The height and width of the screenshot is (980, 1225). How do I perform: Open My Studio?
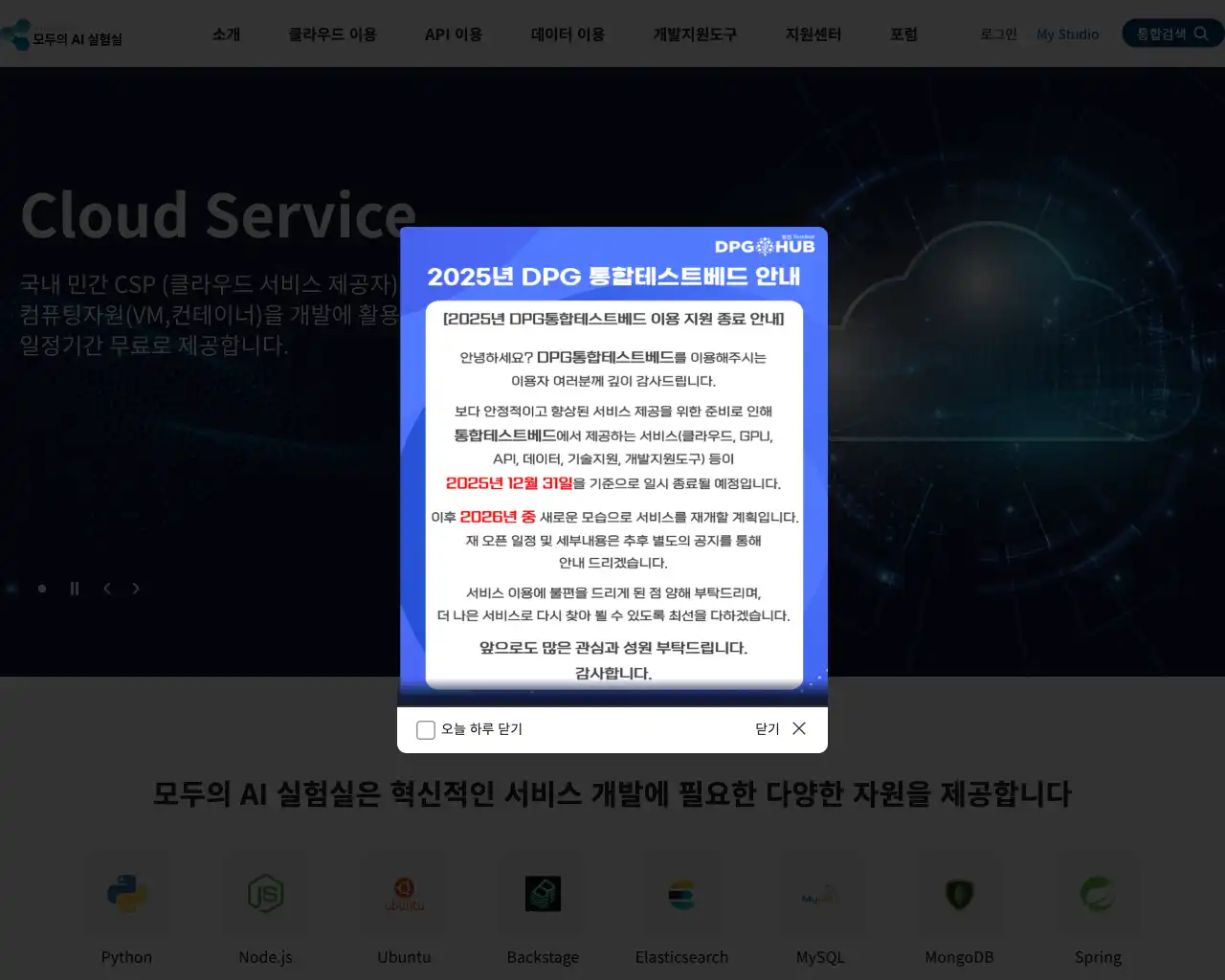pyautogui.click(x=1067, y=34)
